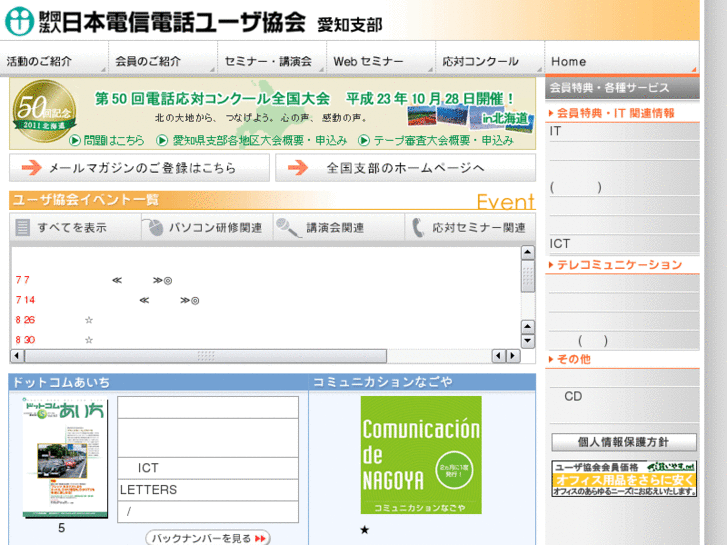Open the 会員のご紹介 menu
This screenshot has height=545, width=727.
[163, 58]
